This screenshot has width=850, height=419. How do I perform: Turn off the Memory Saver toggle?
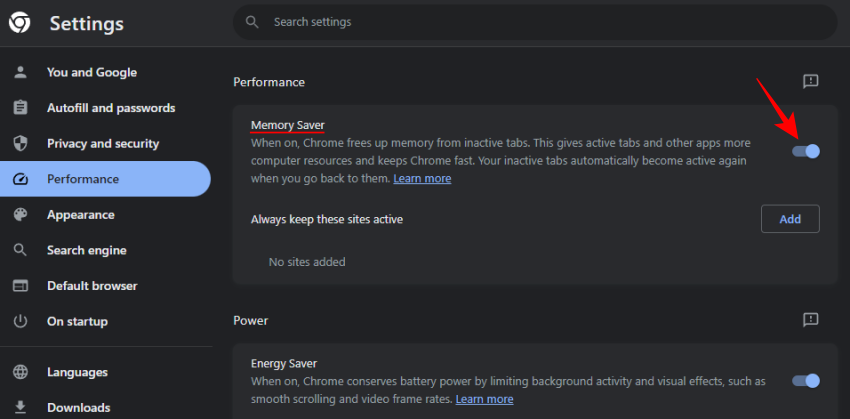coord(806,151)
